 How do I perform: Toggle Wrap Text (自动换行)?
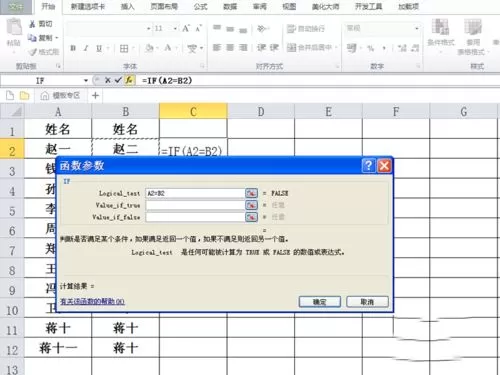(x=305, y=29)
